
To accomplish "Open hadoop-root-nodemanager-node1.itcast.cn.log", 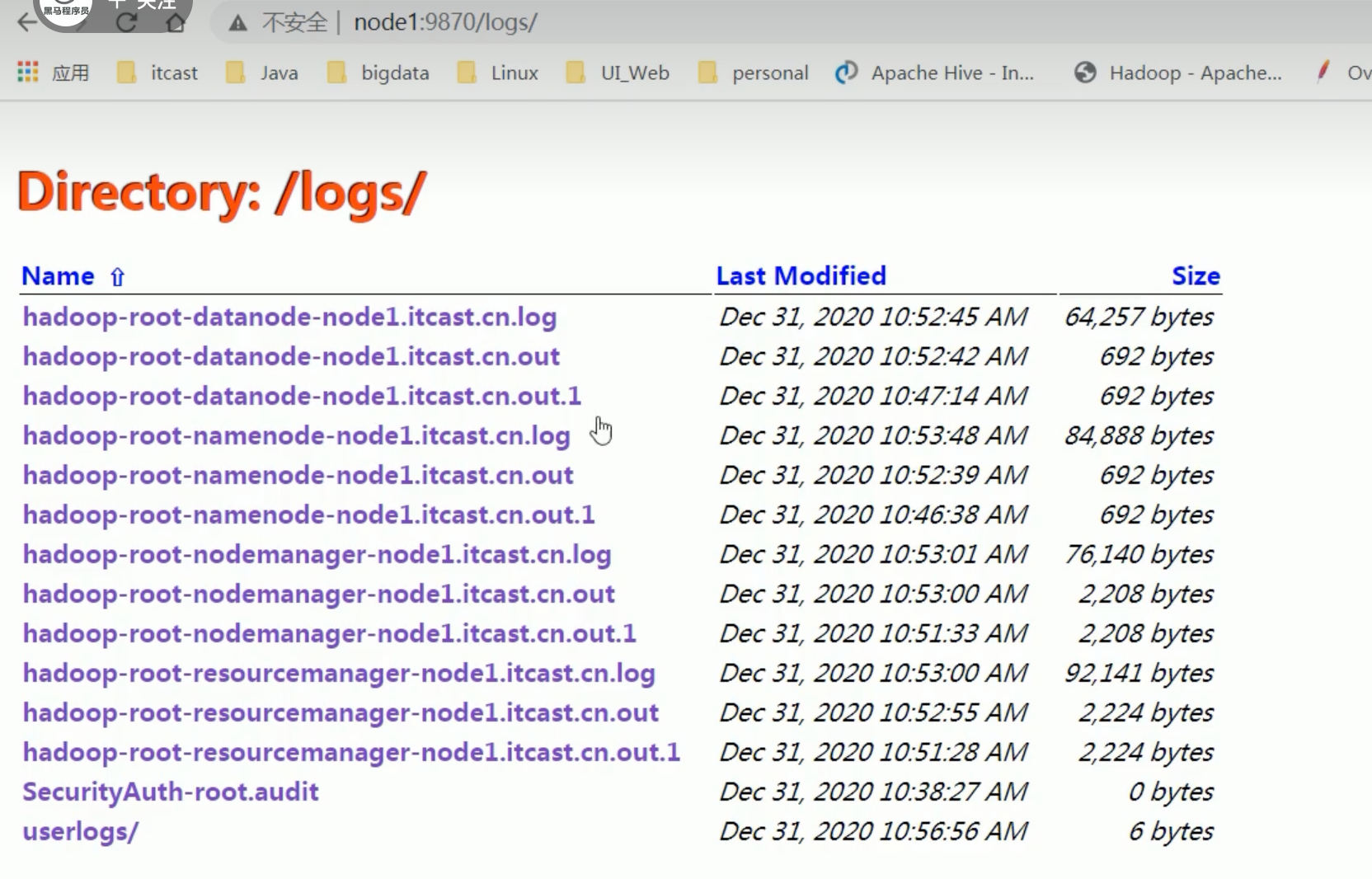I will coord(317,554).
